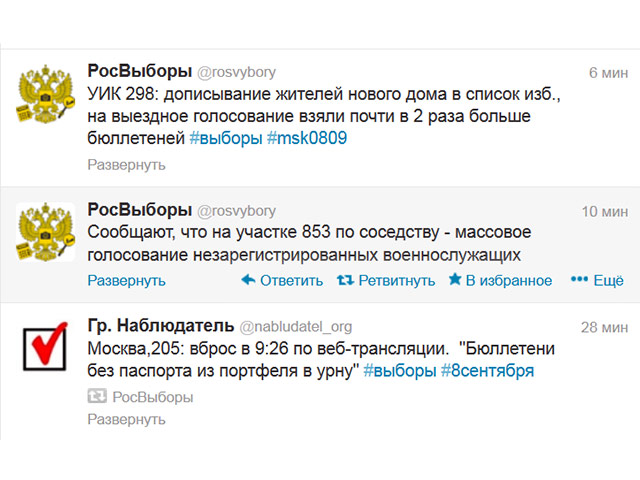Open the #msk0809 hashtag
The height and width of the screenshot is (480, 640).
tap(307, 139)
